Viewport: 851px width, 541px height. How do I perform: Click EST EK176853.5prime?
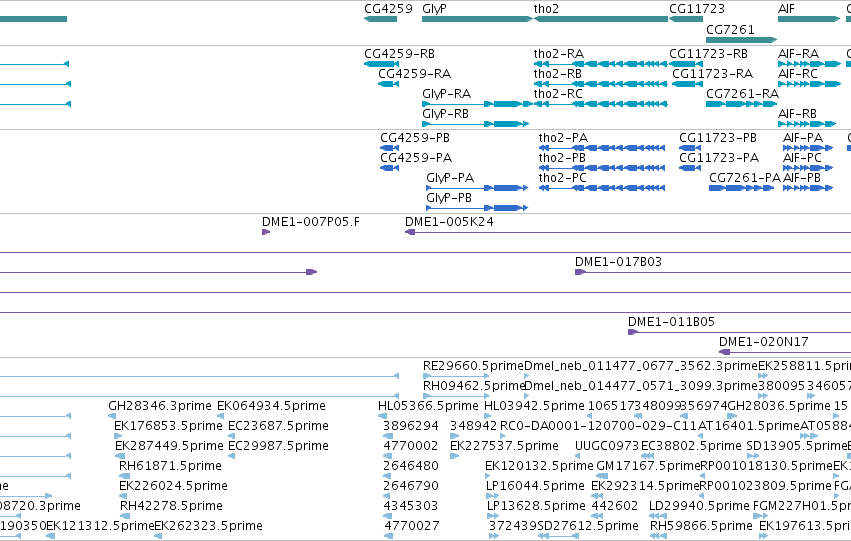(118, 436)
